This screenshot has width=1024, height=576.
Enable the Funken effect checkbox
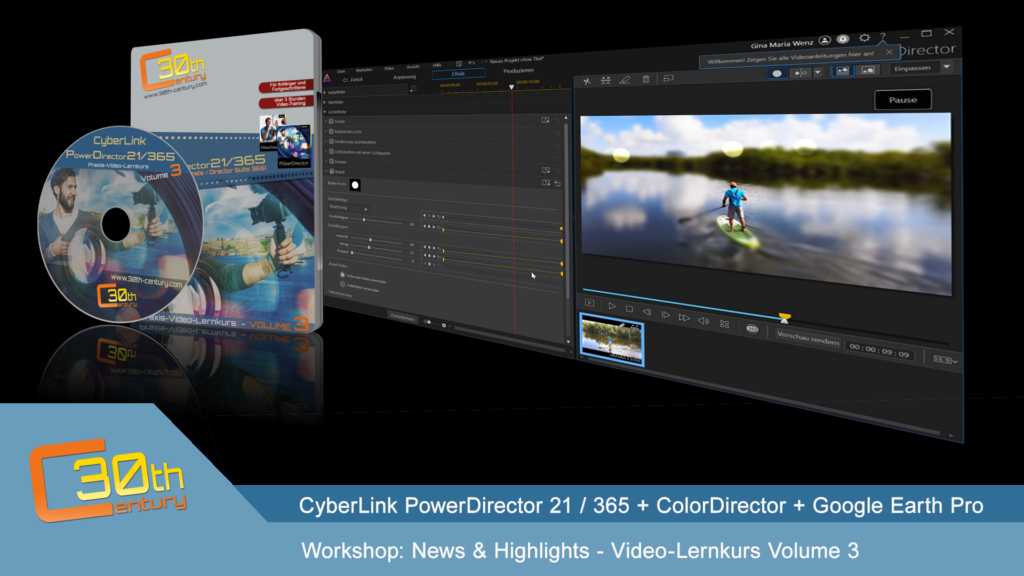pyautogui.click(x=331, y=161)
